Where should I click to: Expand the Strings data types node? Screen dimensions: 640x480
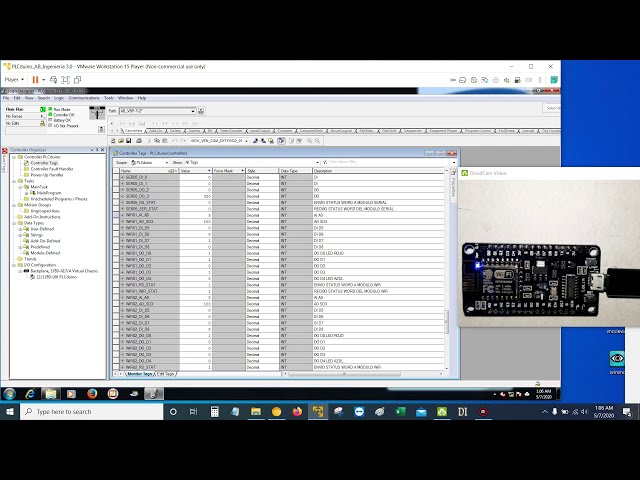tap(20, 235)
